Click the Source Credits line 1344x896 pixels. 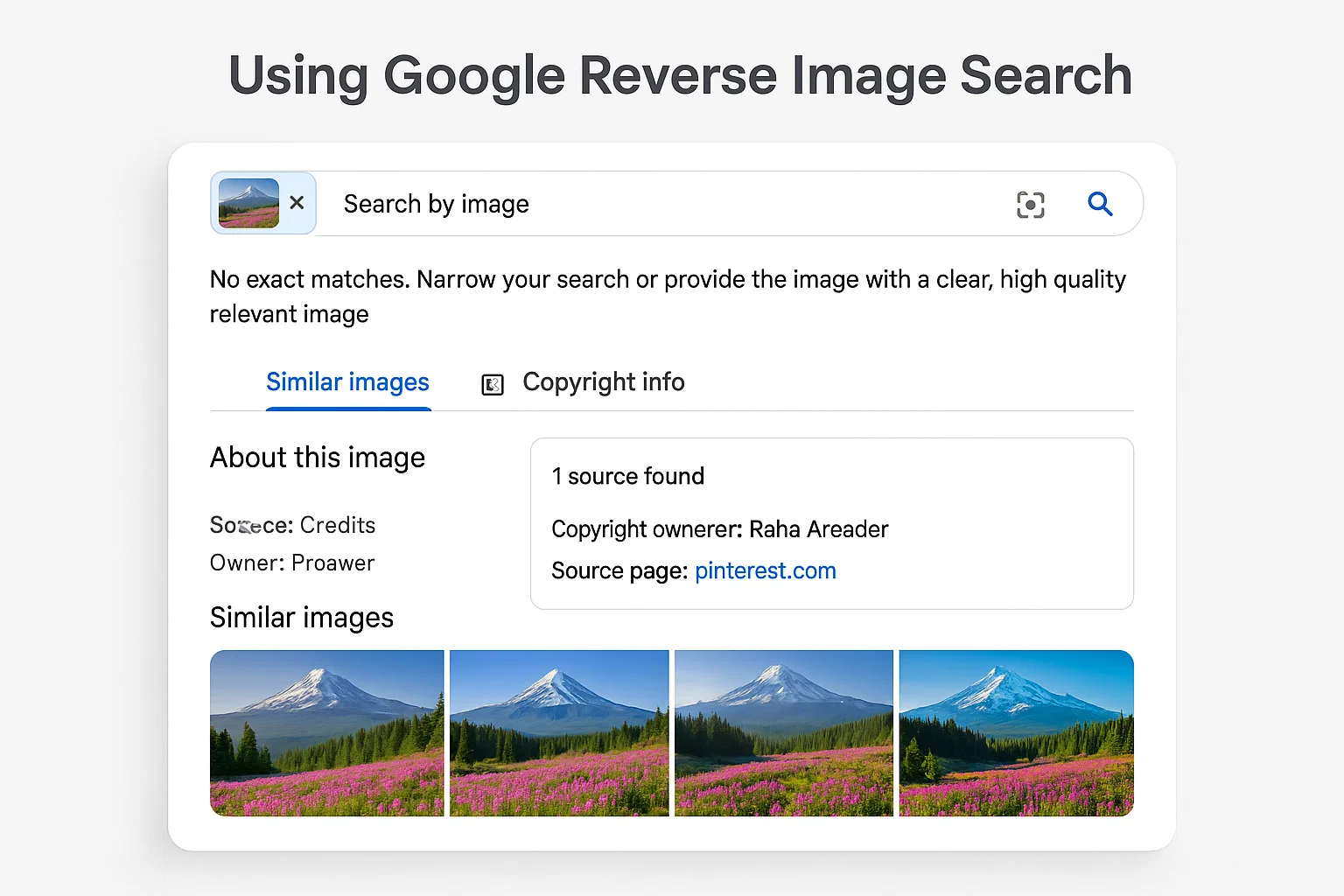(292, 525)
